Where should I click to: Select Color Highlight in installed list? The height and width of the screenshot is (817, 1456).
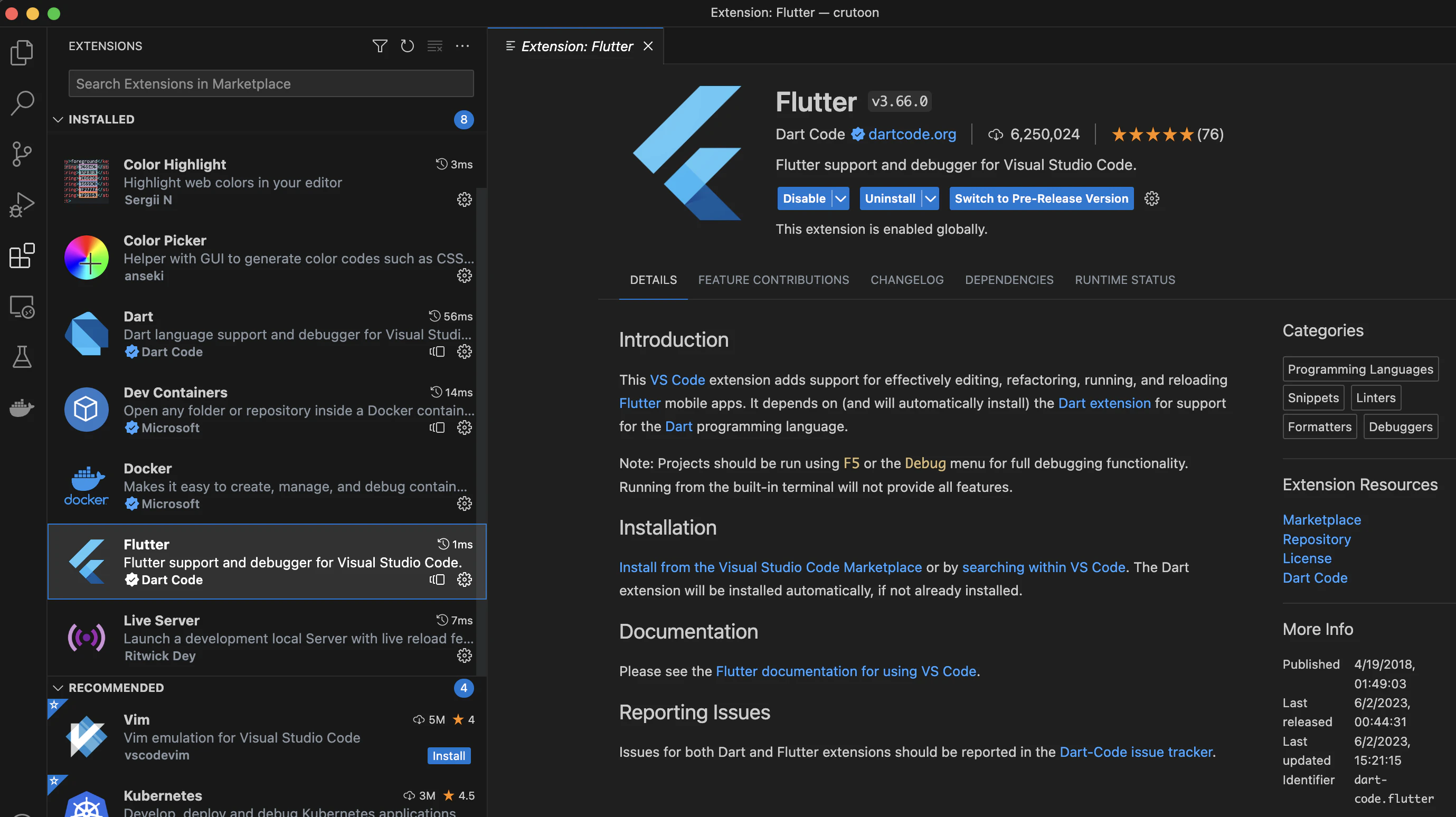267,182
